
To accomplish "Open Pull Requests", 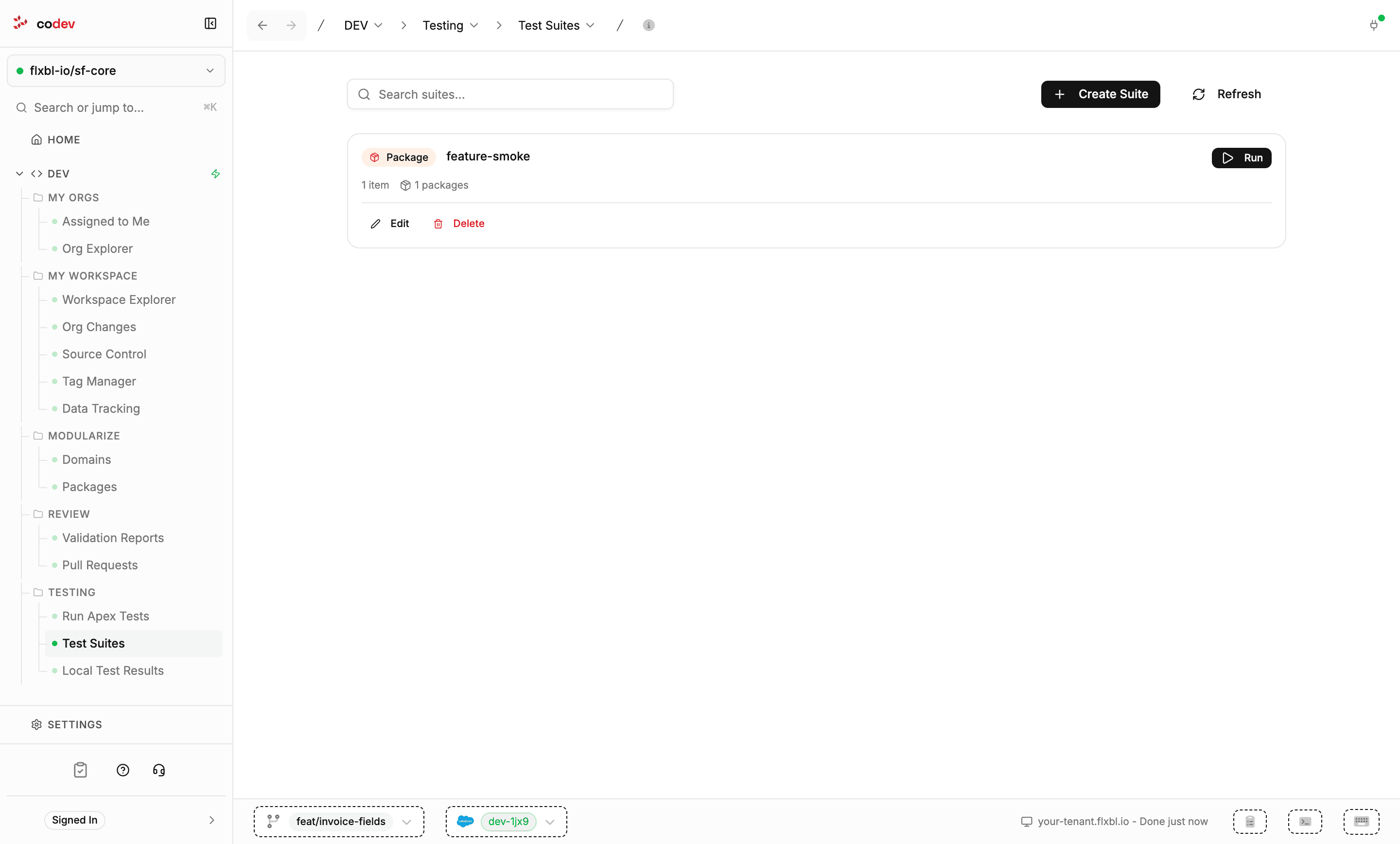I will (100, 565).
